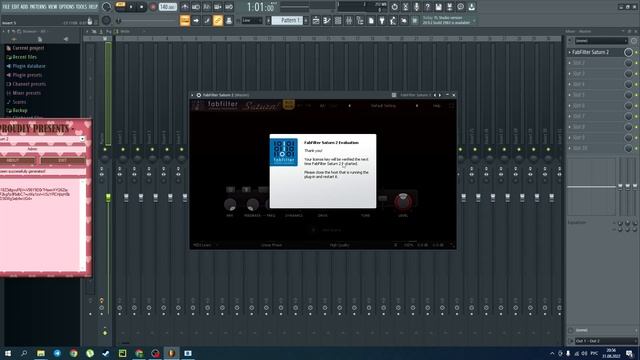The height and width of the screenshot is (360, 640).
Task: Click the question mark quick help icon
Action: 427,7
